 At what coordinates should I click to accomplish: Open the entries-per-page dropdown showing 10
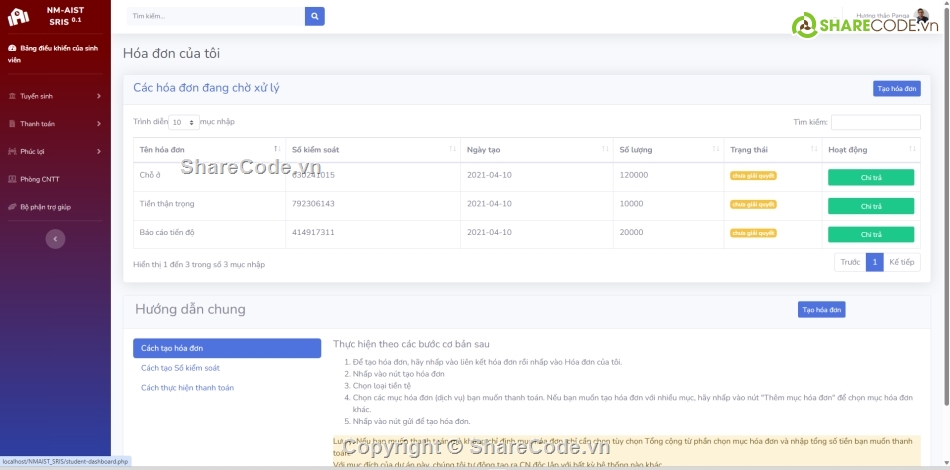click(184, 122)
